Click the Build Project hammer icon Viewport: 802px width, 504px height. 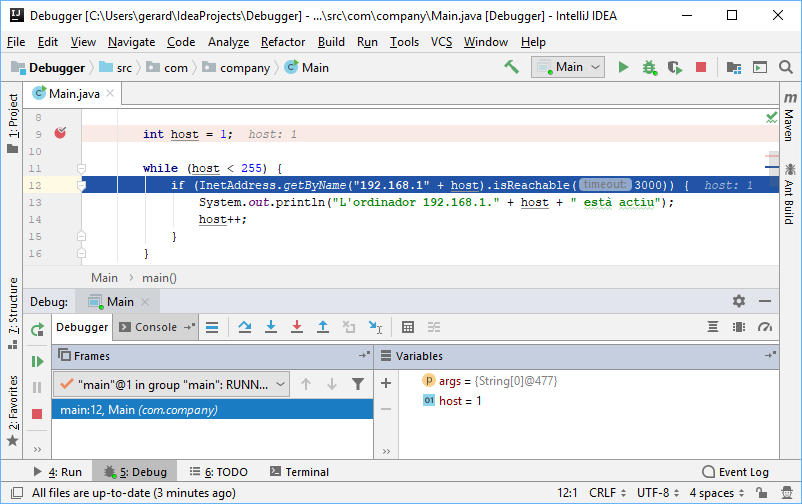[x=511, y=67]
